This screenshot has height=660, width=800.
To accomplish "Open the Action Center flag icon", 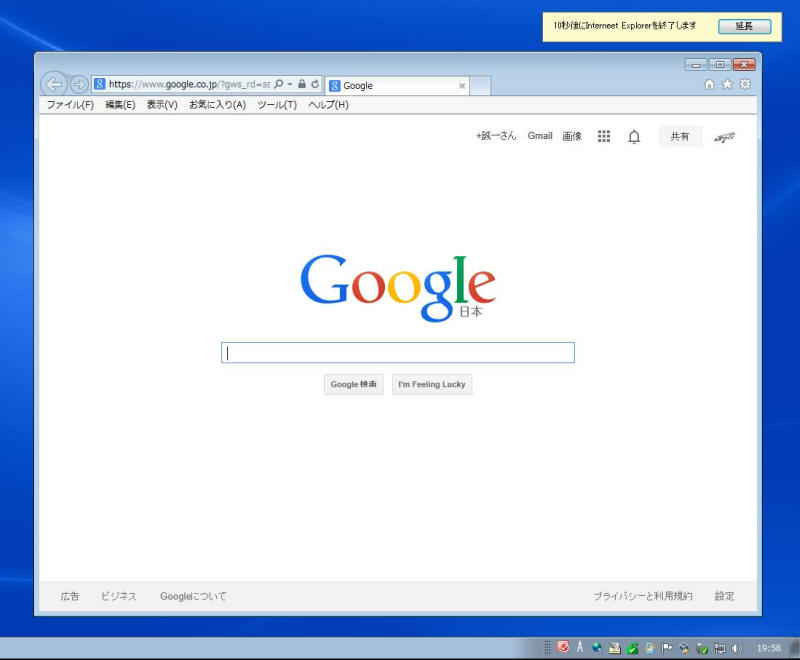I will click(x=667, y=648).
